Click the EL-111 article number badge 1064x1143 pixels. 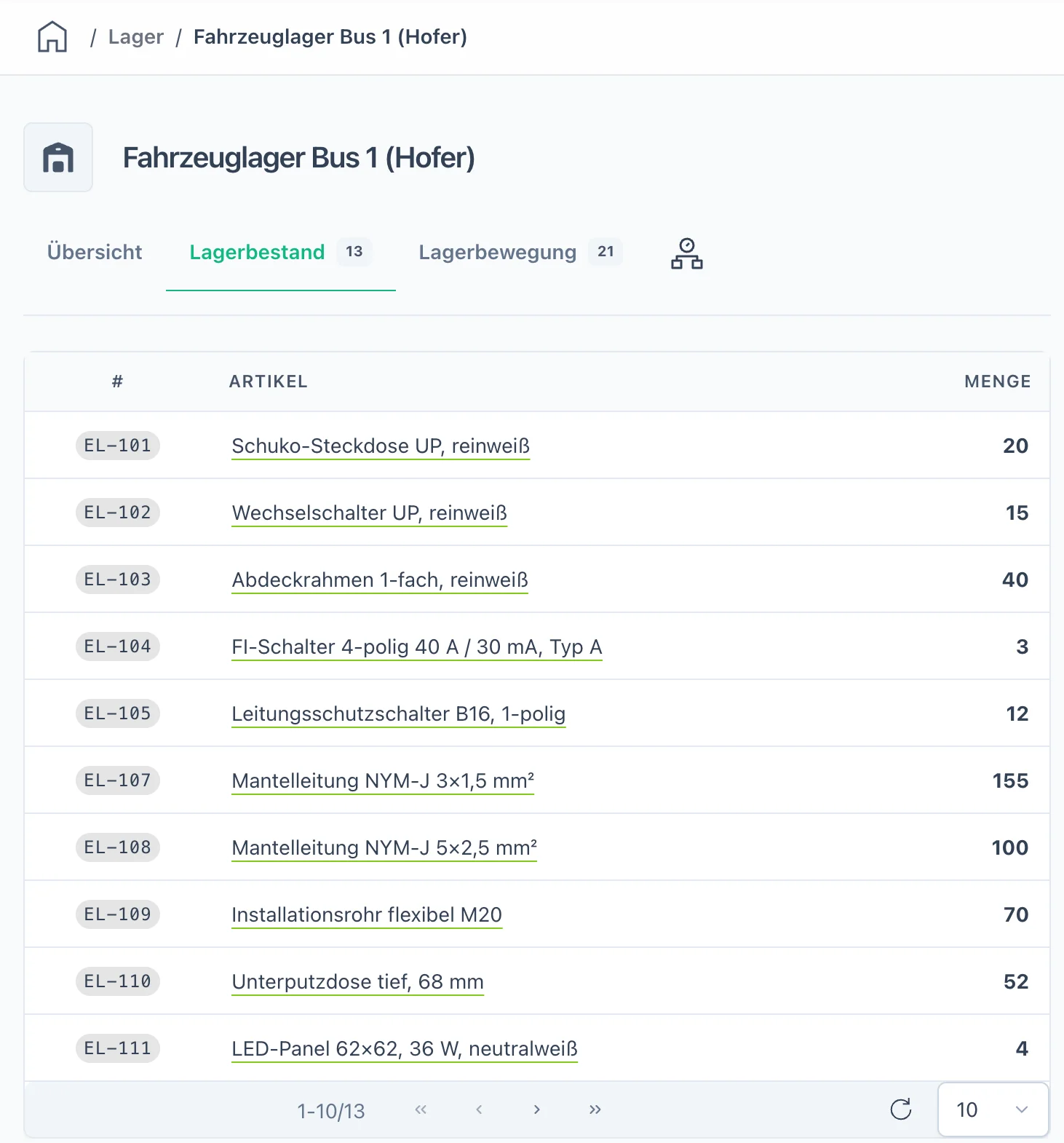[118, 1048]
